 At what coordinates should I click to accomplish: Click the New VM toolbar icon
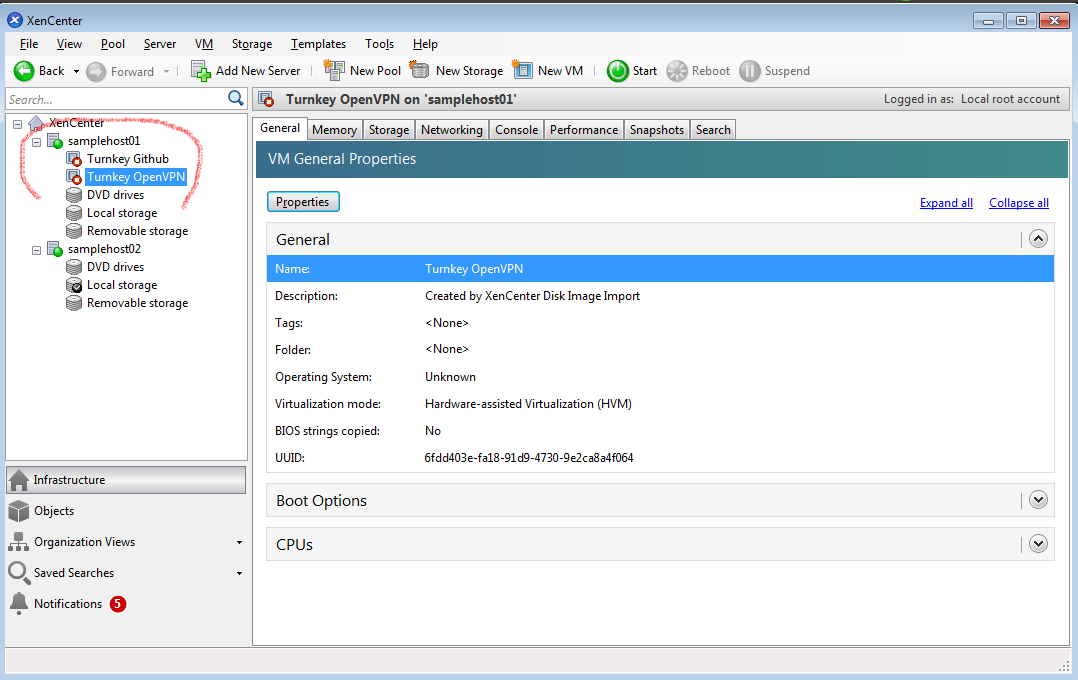click(x=522, y=71)
